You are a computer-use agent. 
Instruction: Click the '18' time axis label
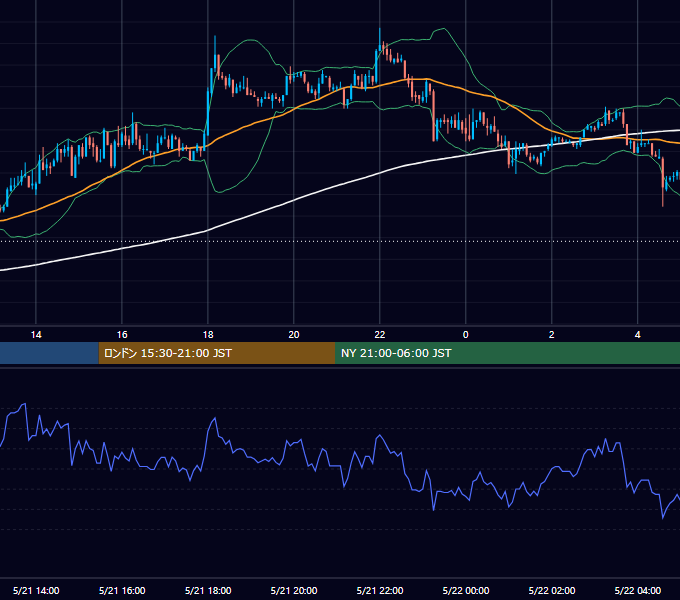click(x=208, y=335)
